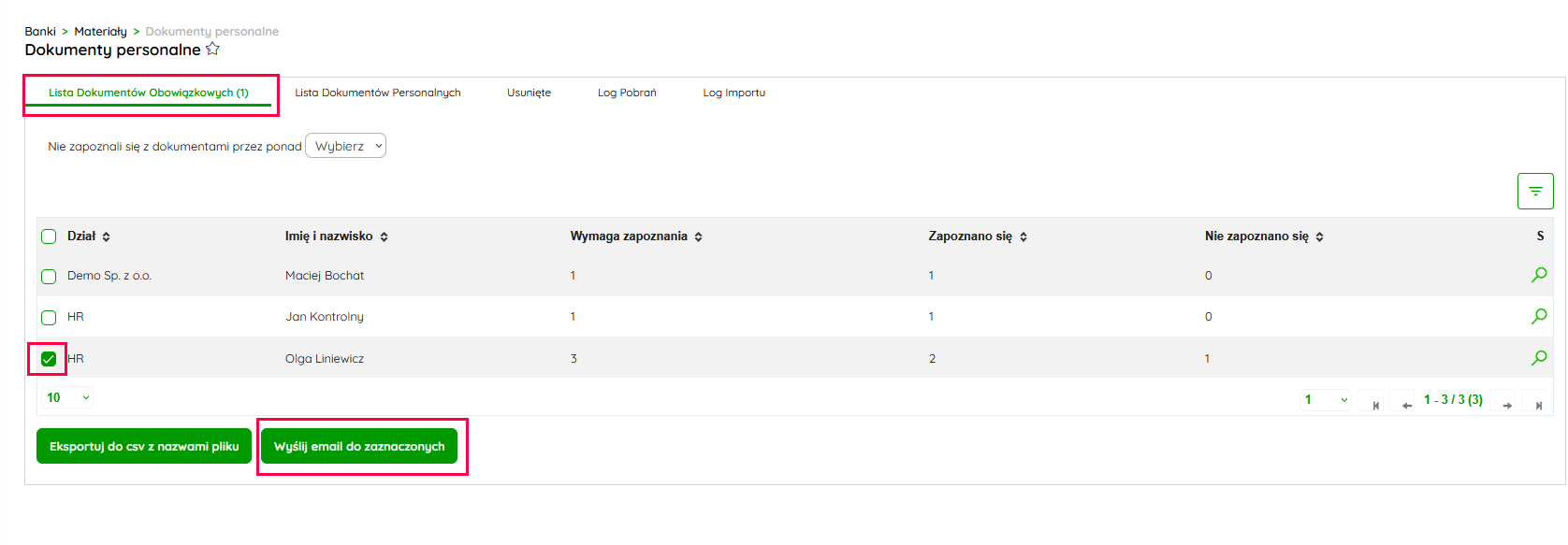
Task: Sort by Dział column arrows
Action: coord(107,237)
